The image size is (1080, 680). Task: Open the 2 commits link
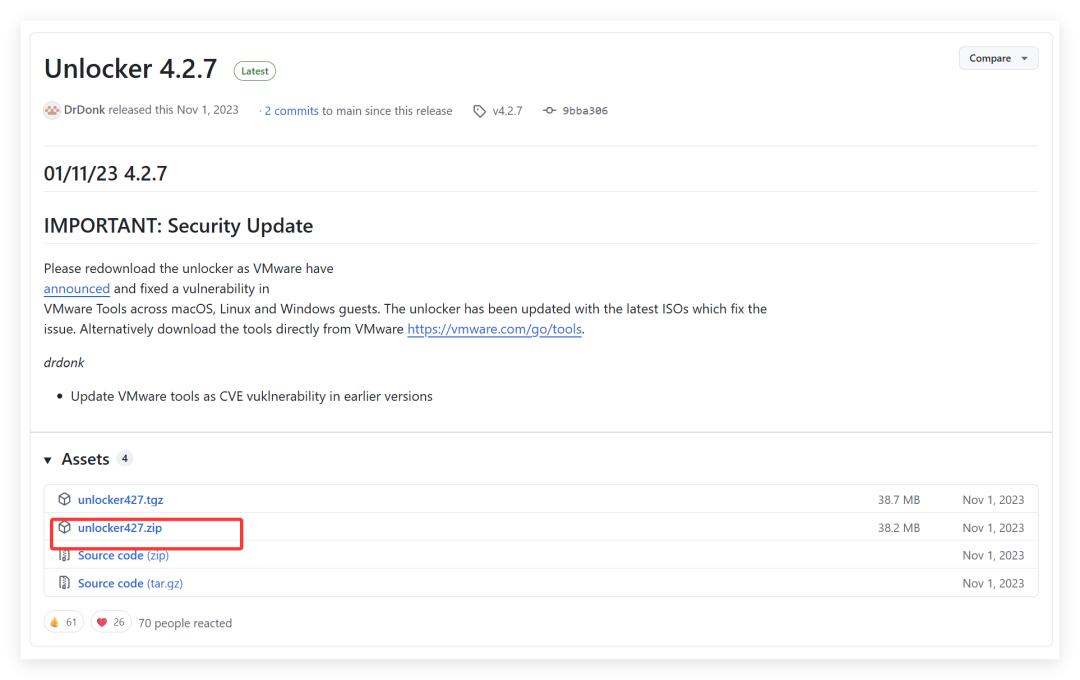click(291, 111)
